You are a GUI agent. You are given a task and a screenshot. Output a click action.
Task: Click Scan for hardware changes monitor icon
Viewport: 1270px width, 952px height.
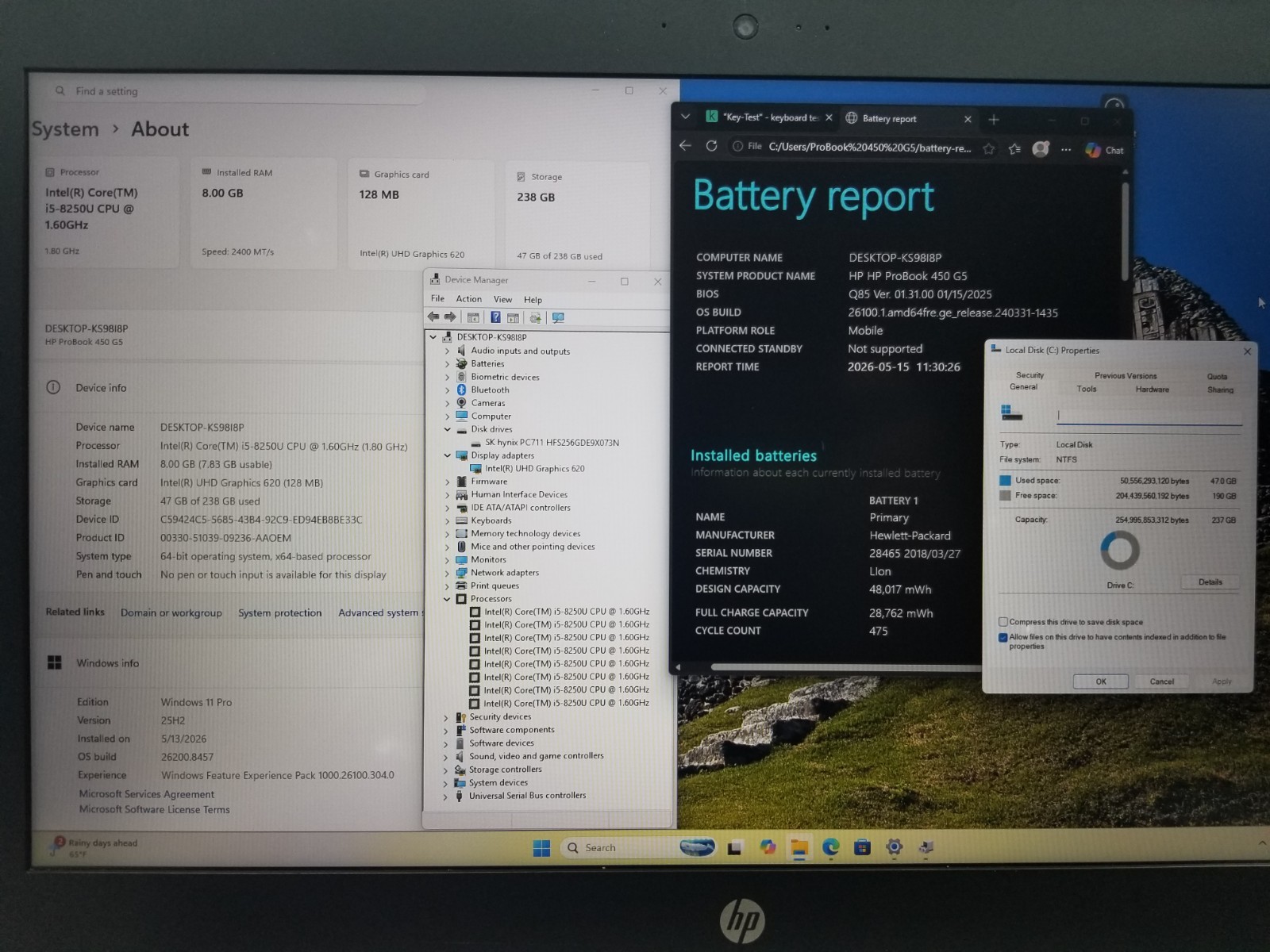point(558,318)
